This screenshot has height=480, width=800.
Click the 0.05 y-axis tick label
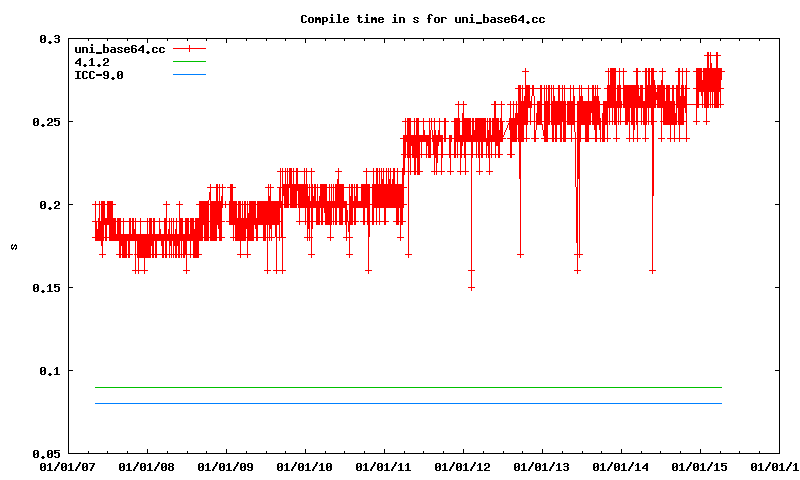[x=46, y=453]
